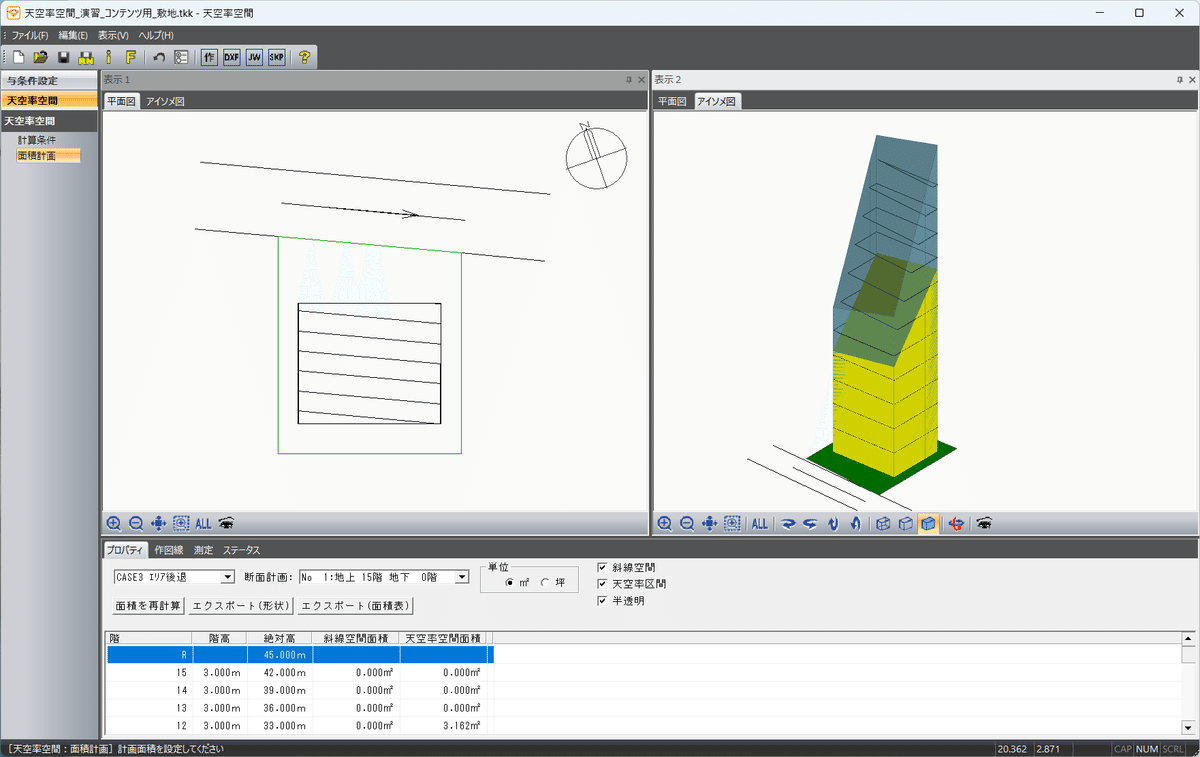Screen dimensions: 1200x757
Task: Select table row for floor 15
Action: 300,673
